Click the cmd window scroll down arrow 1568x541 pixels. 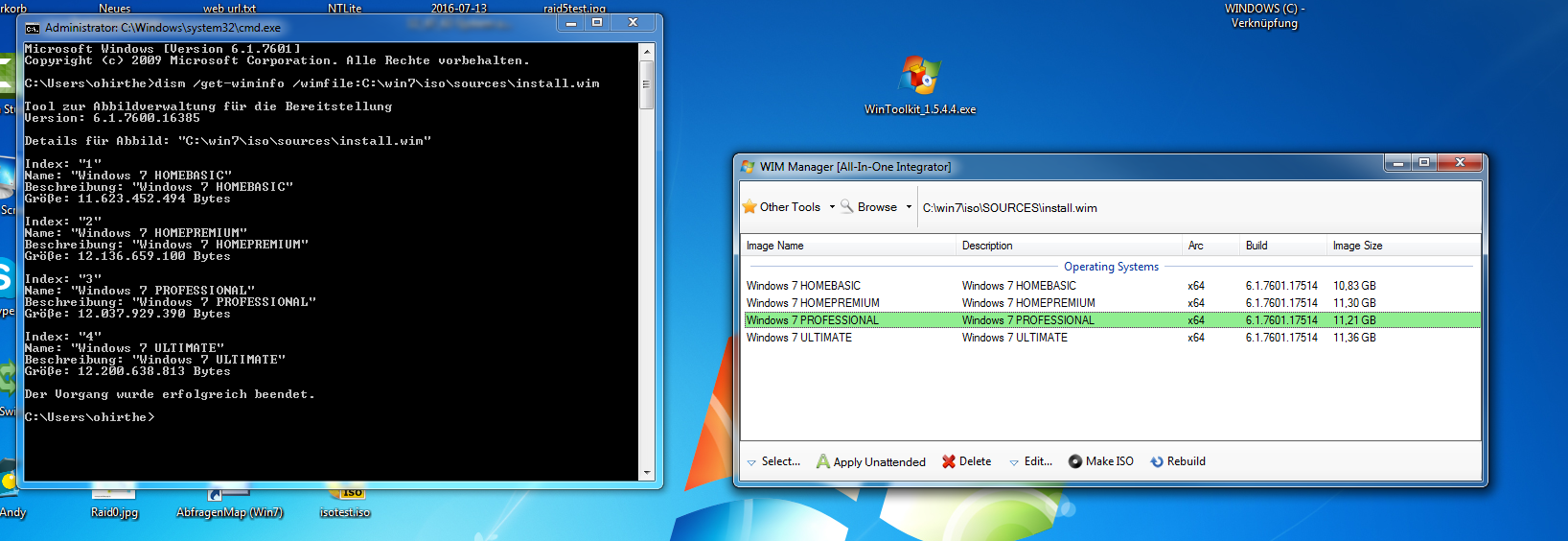pyautogui.click(x=647, y=473)
